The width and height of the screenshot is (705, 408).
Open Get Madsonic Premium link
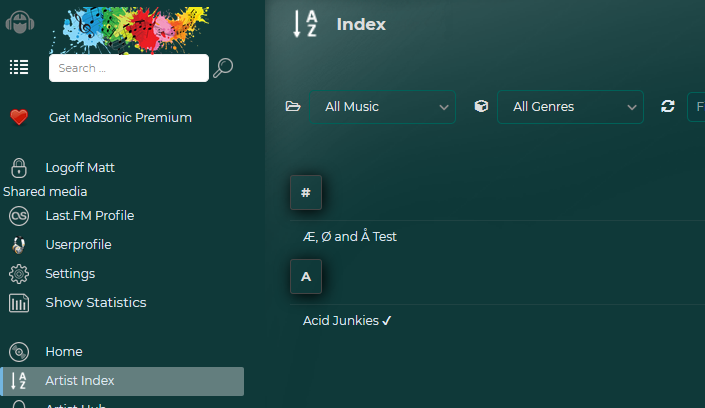(120, 117)
